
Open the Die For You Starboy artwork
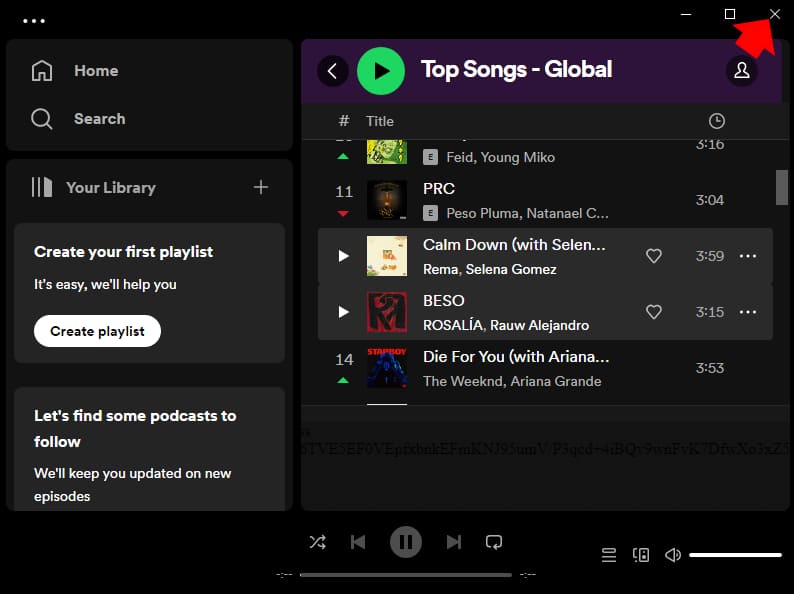(387, 368)
